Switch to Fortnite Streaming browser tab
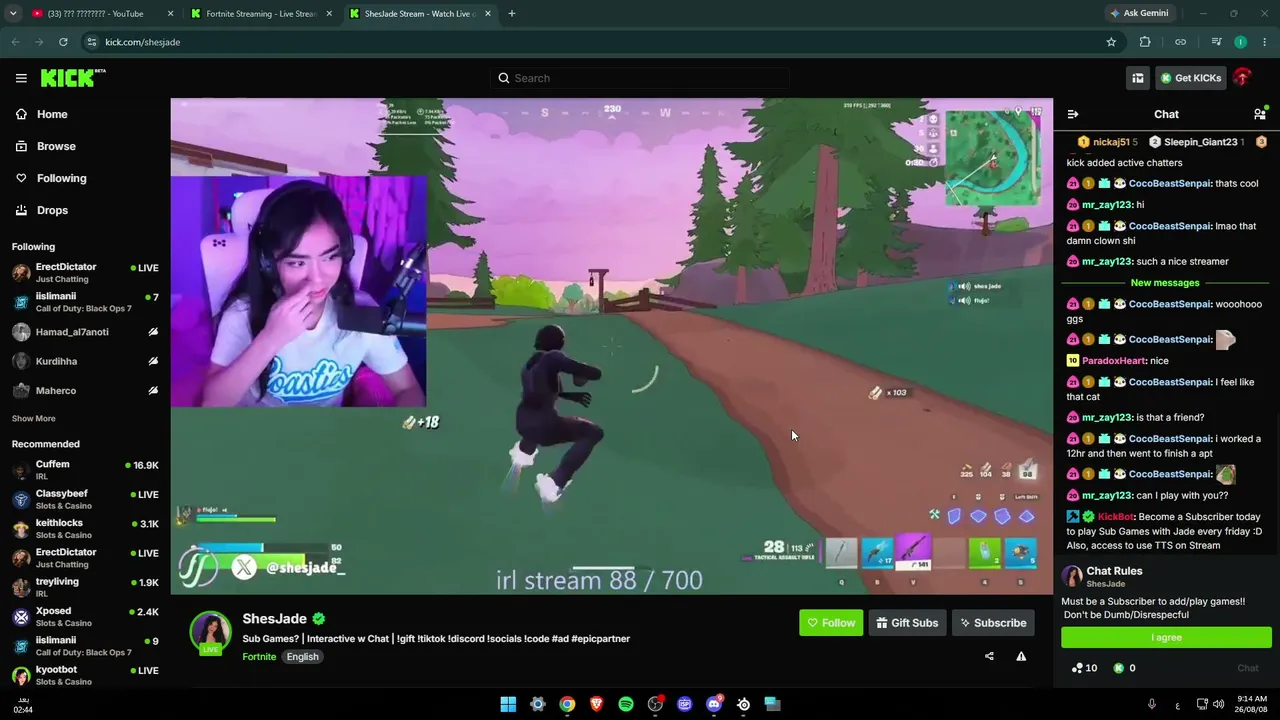 tap(260, 14)
